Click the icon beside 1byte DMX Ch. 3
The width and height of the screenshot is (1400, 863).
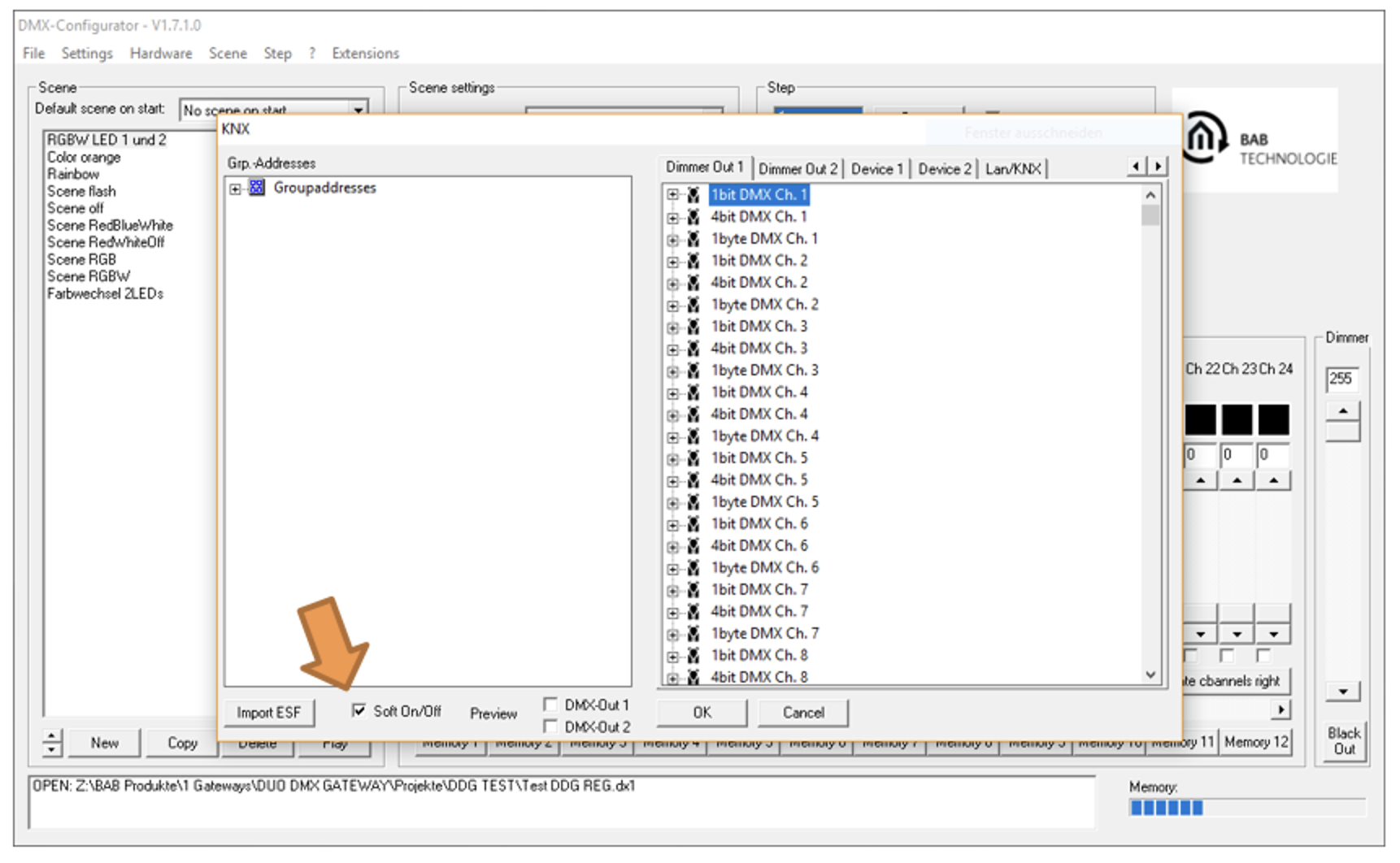693,371
